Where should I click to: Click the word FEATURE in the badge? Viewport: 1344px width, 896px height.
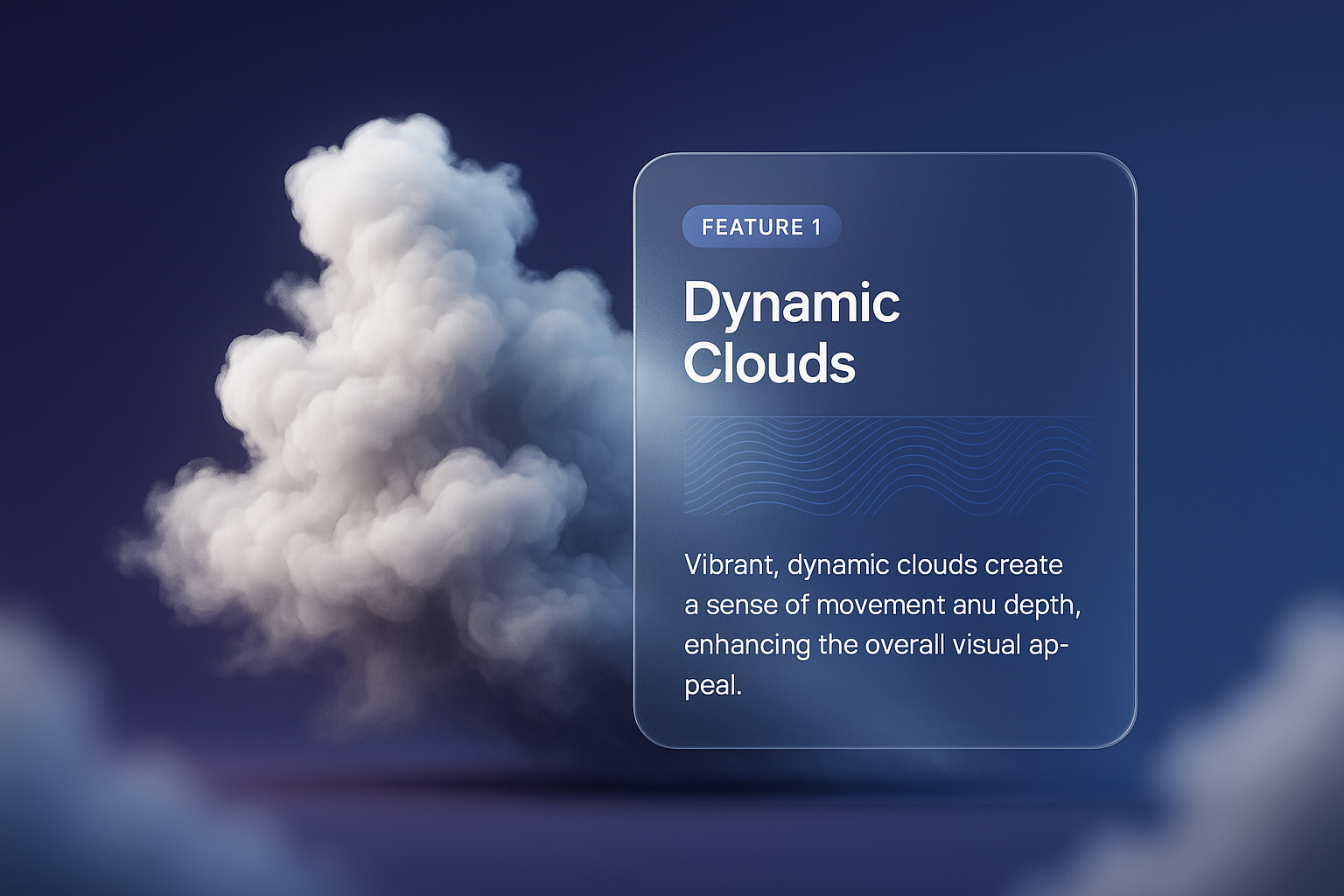(752, 227)
